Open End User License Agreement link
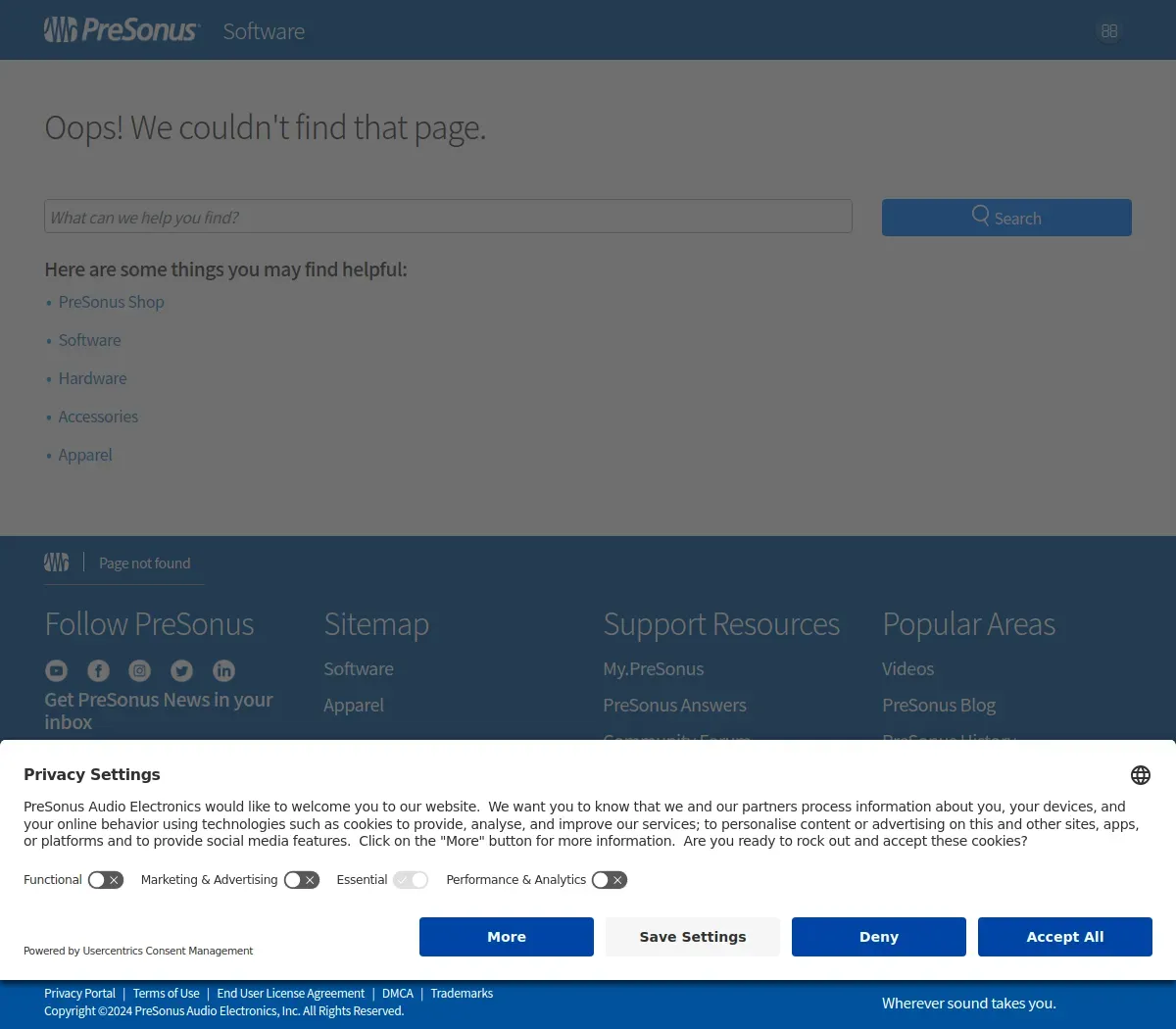The height and width of the screenshot is (1029, 1176). 291,994
